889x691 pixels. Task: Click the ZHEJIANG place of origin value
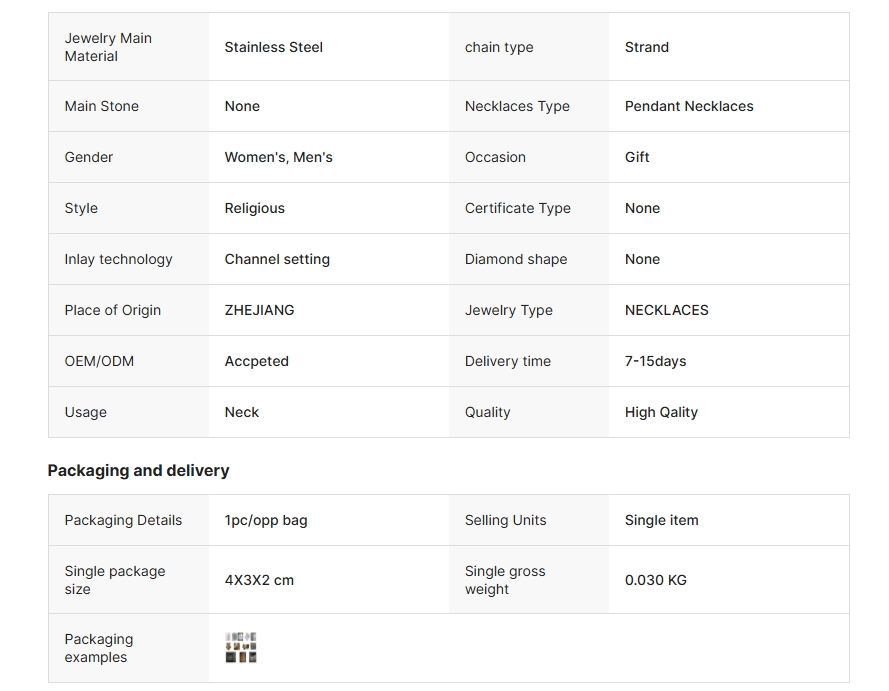point(259,310)
